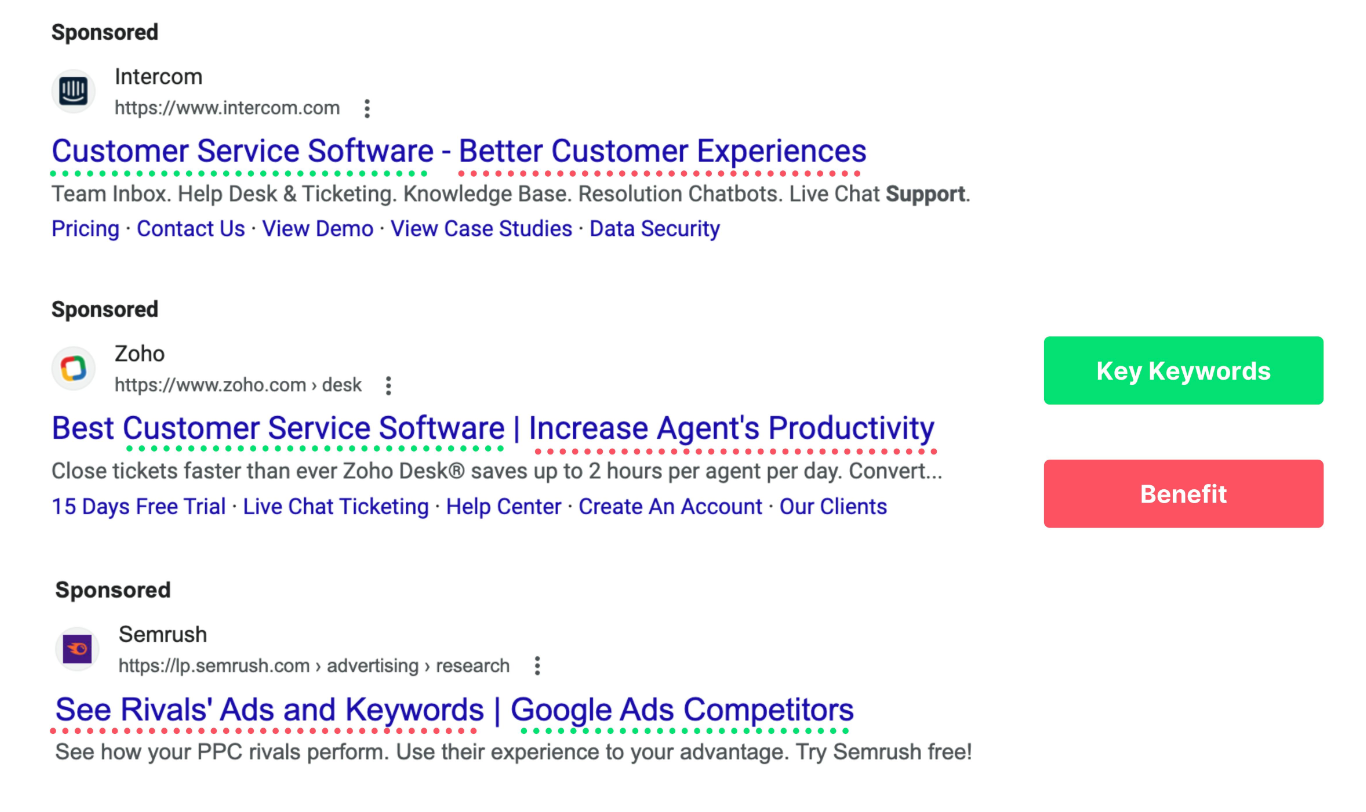Open Intercom's Pricing sitelink

click(85, 229)
